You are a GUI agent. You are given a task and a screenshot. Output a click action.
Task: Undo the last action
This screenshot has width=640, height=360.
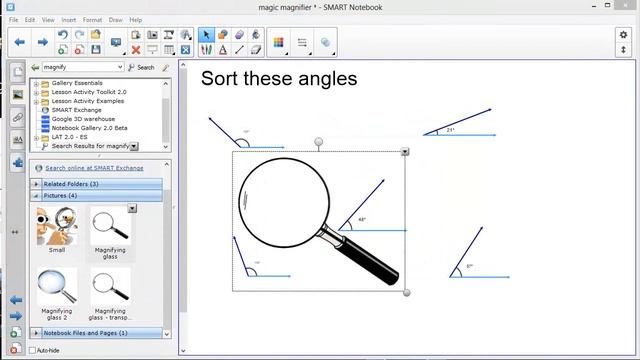pyautogui.click(x=62, y=35)
